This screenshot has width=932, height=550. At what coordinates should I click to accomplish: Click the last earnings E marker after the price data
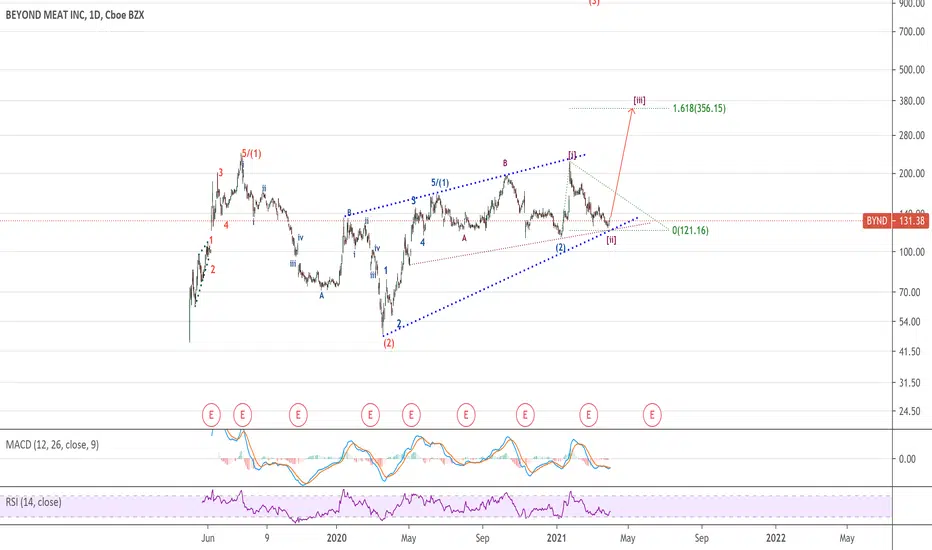(652, 415)
